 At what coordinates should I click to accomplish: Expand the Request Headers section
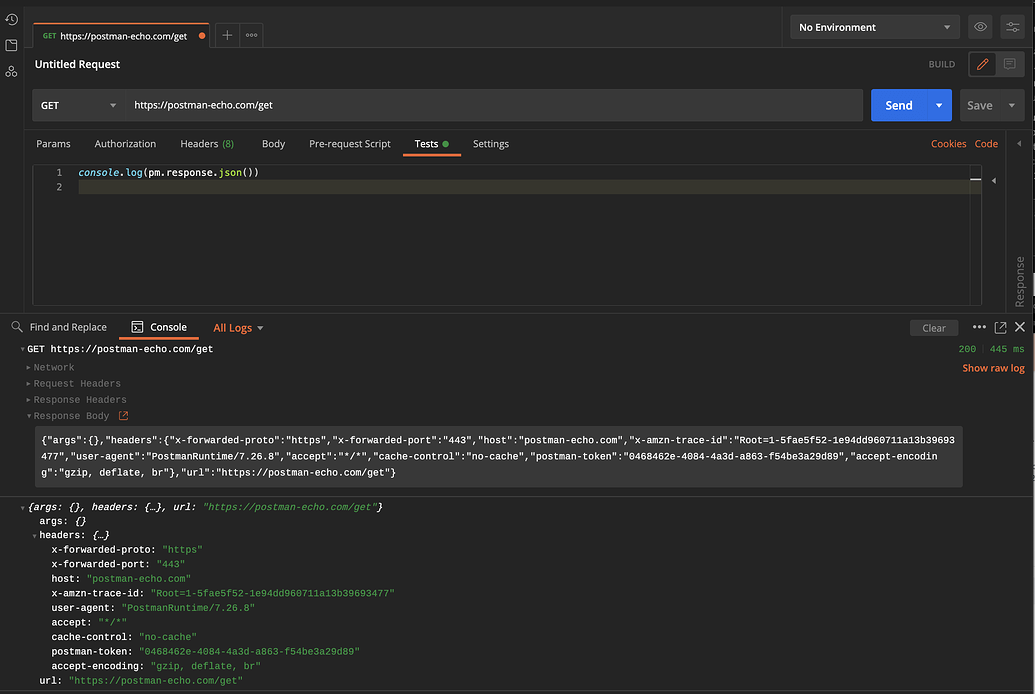76,384
